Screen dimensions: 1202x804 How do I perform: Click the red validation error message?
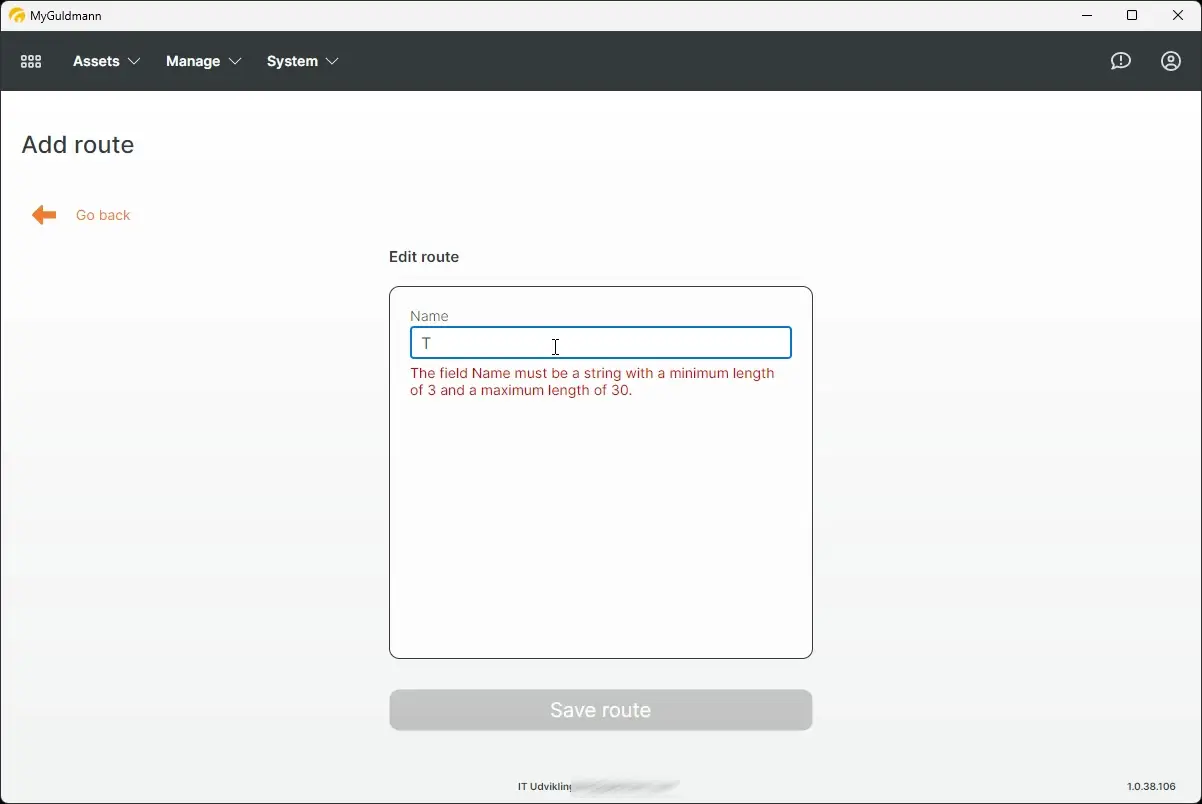592,382
